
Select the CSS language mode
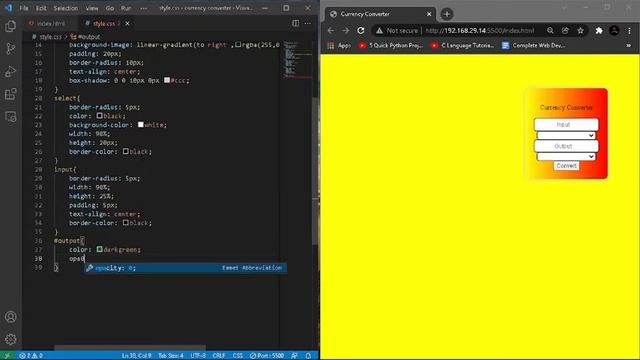click(238, 356)
